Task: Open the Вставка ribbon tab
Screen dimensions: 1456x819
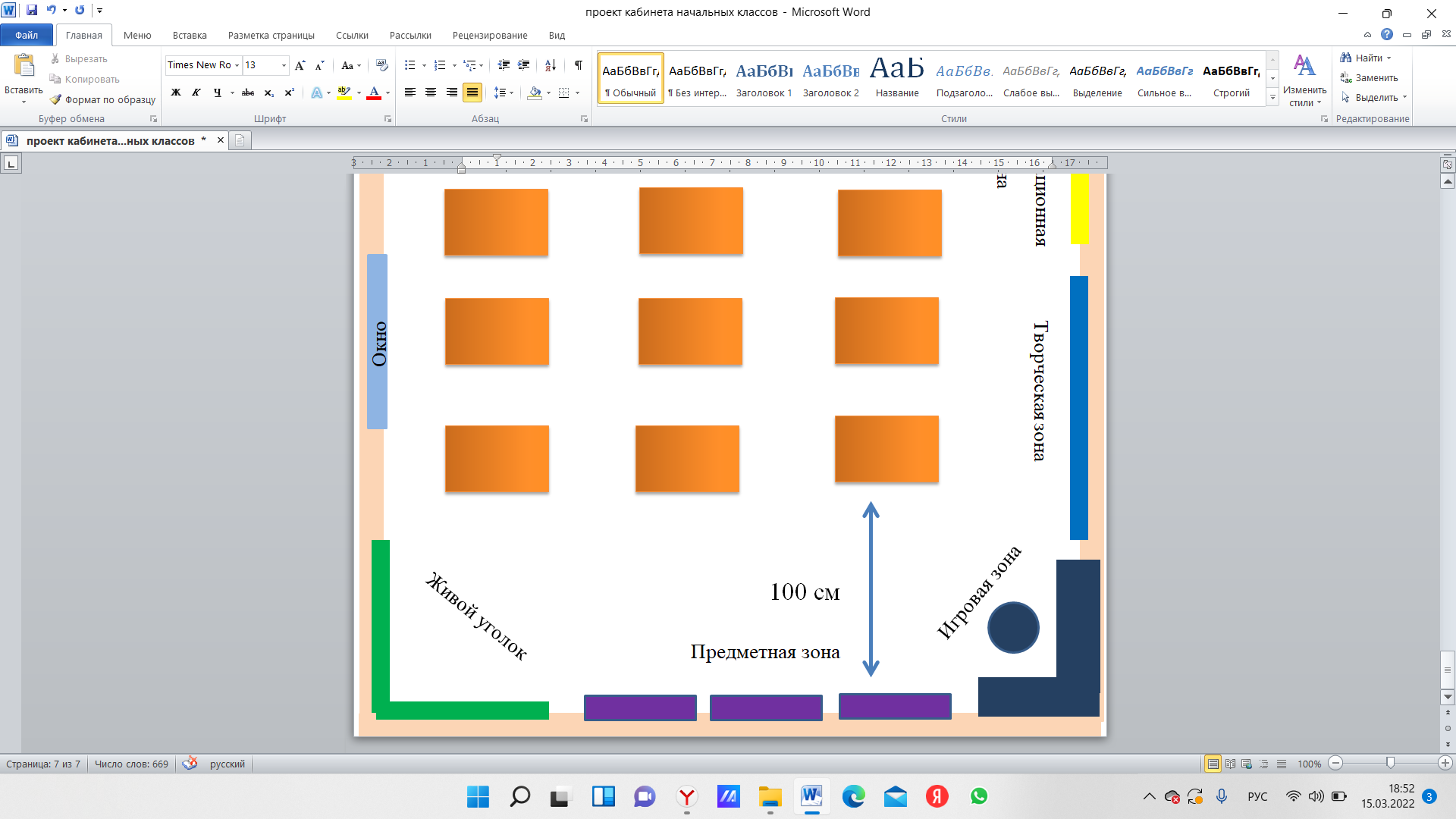Action: [190, 36]
